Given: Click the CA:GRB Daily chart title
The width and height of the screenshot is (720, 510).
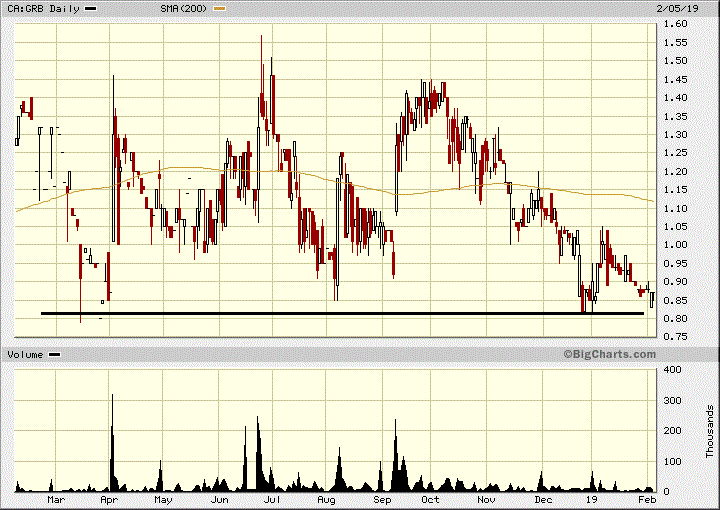Looking at the screenshot, I should click(43, 8).
